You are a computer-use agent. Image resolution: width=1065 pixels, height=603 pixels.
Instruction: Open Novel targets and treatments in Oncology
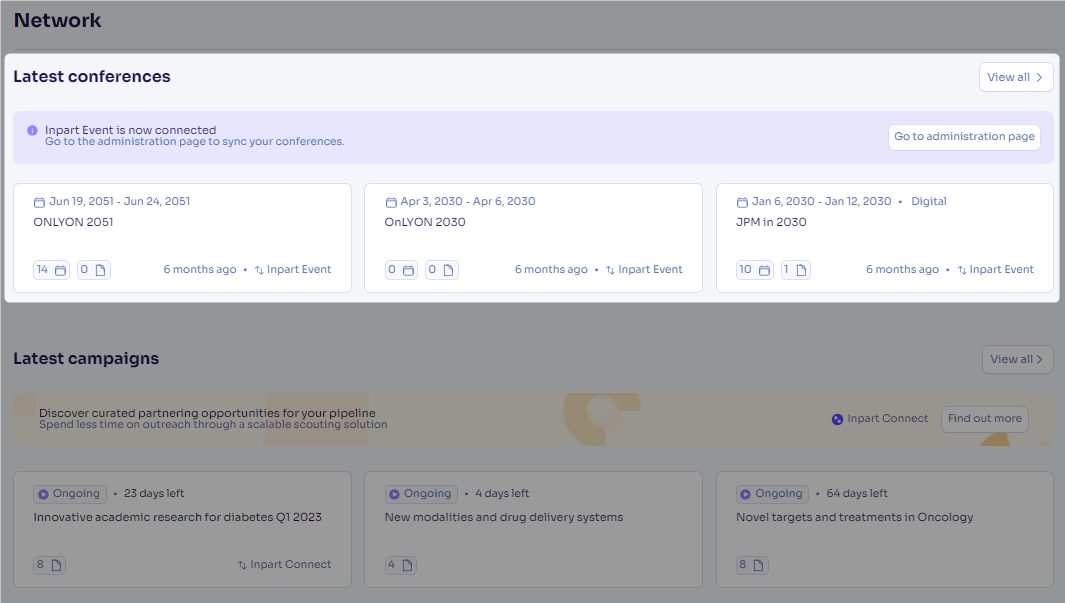[854, 517]
